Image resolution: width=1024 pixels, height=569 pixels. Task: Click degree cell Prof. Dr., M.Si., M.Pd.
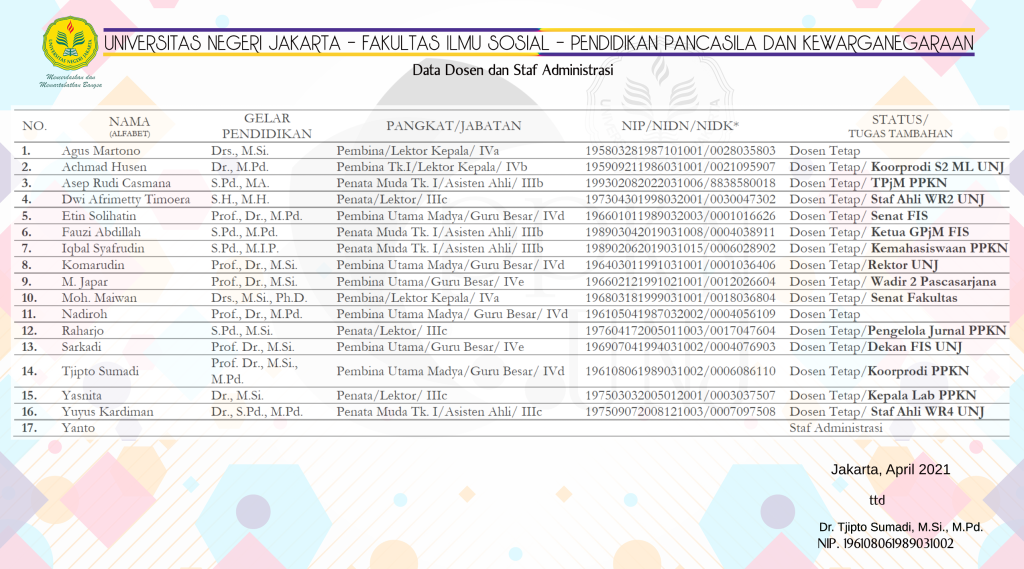tap(254, 371)
